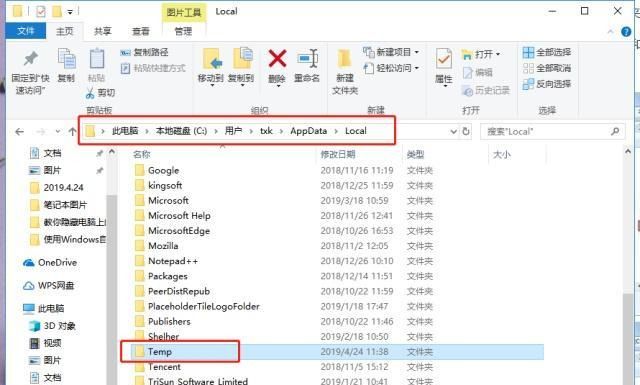The image size is (640, 385).
Task: Click the red Delete (删除) icon
Action: point(277,58)
